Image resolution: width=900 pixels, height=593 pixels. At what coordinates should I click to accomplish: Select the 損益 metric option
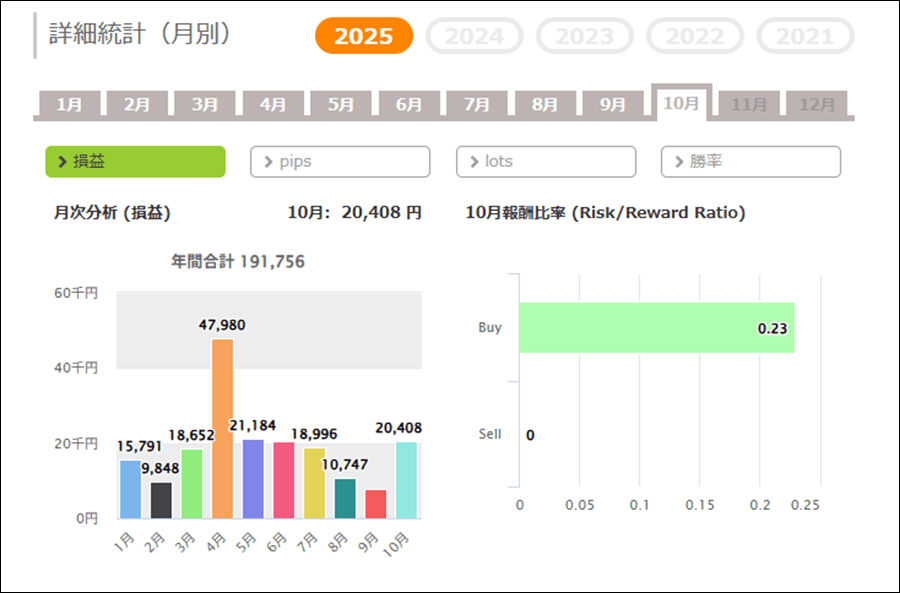click(135, 161)
